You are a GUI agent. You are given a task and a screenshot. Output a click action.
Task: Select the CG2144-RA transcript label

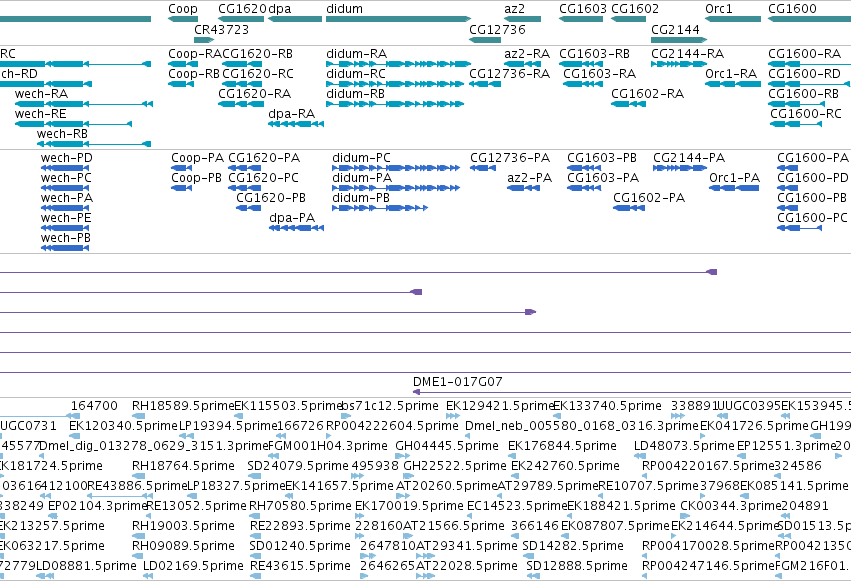point(688,54)
